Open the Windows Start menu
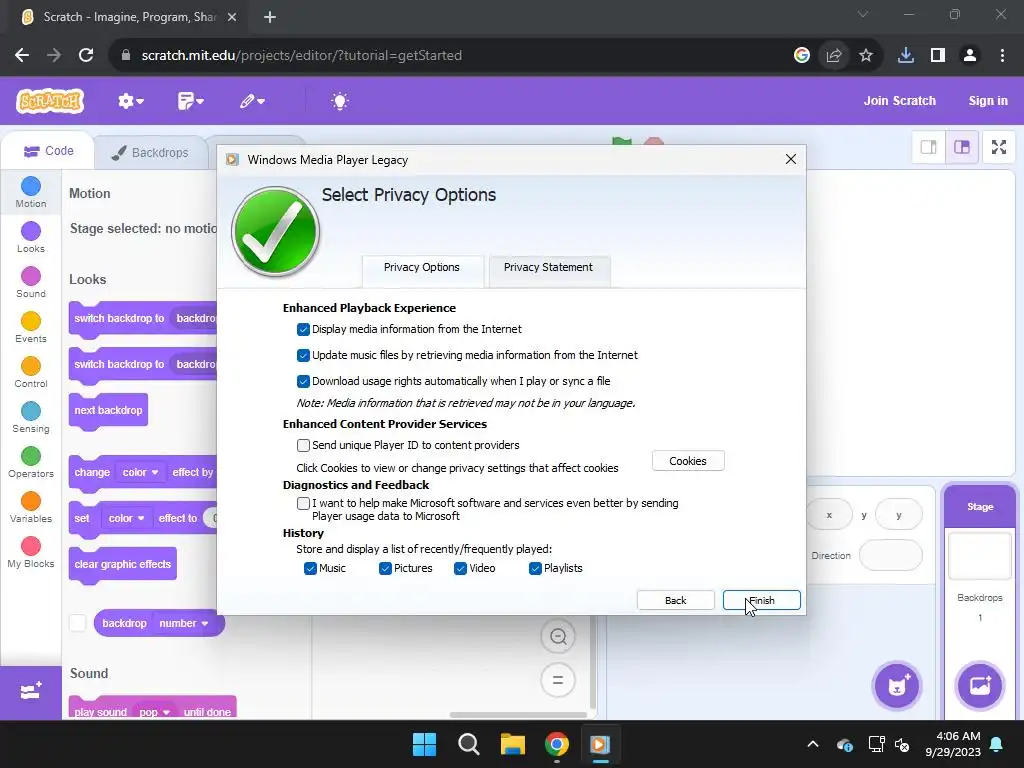The image size is (1024, 768). click(424, 744)
